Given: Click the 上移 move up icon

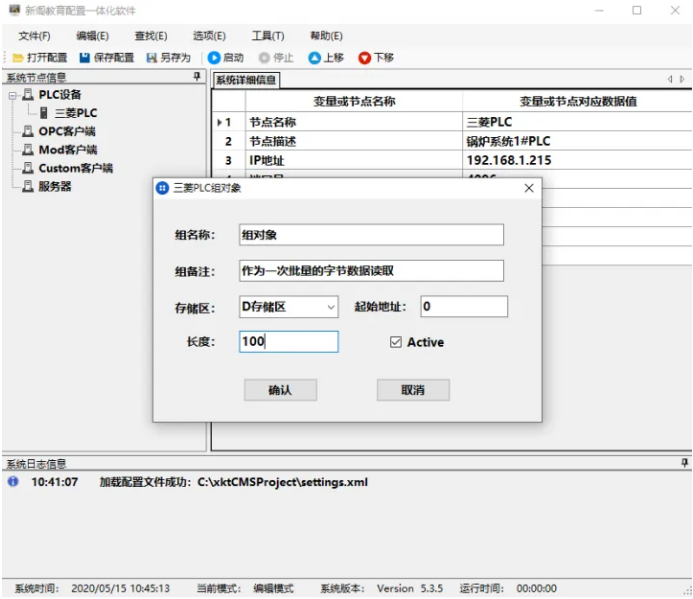Looking at the screenshot, I should point(315,58).
